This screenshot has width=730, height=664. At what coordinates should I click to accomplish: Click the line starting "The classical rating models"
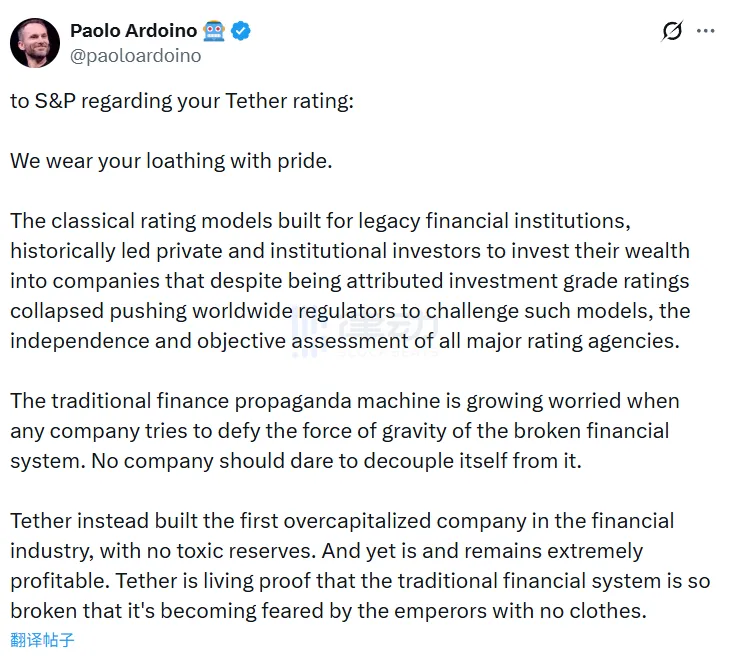(x=320, y=220)
